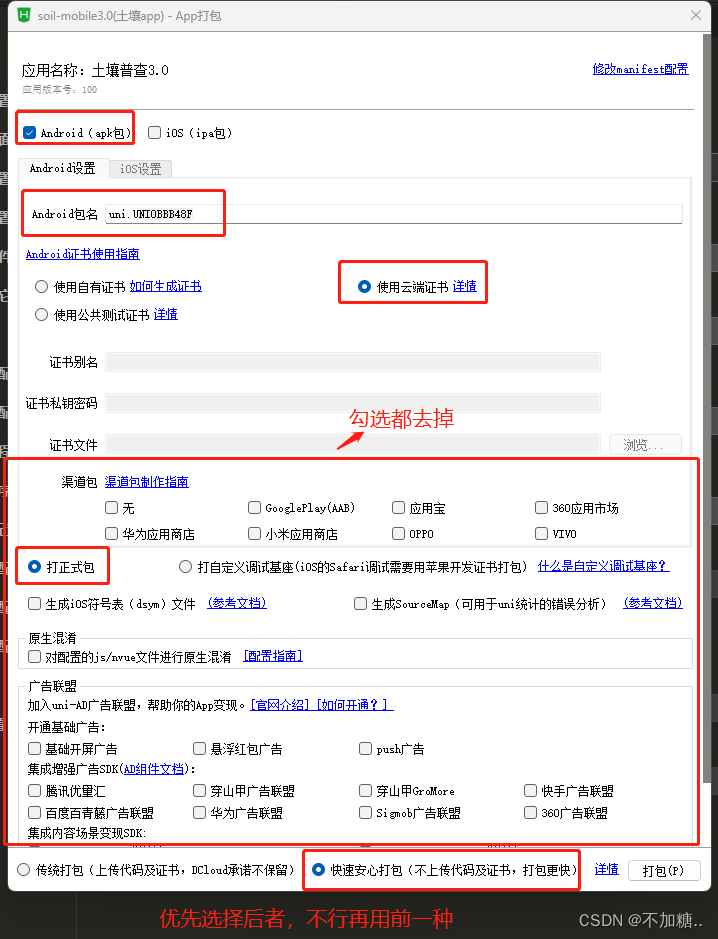This screenshot has height=939, width=718.
Task: Open the Android证书使用指南 link
Action: coord(83,255)
